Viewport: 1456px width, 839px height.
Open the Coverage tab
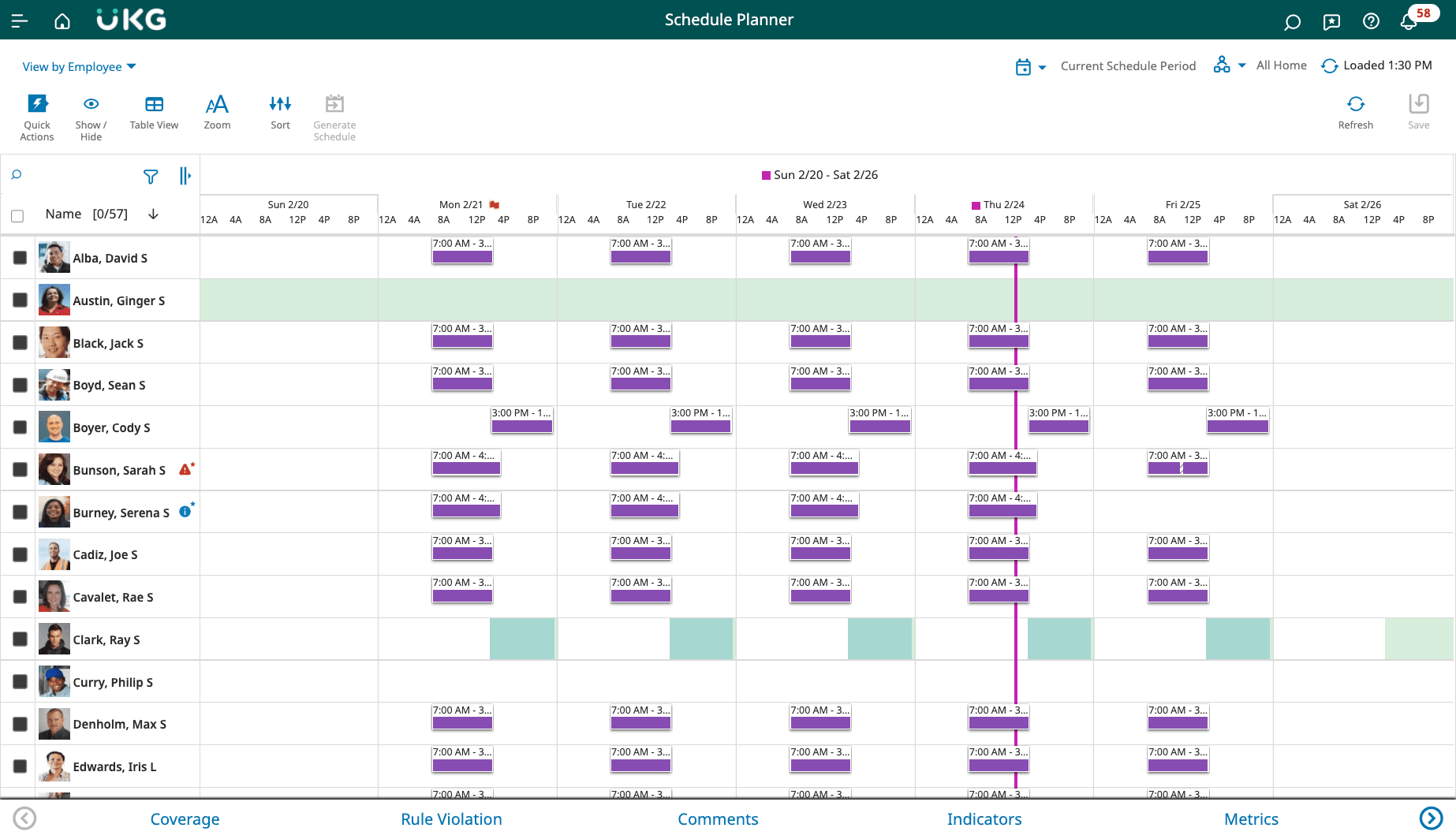coord(185,819)
